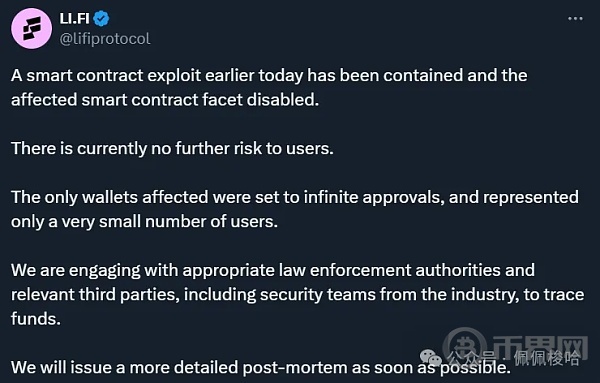Screen dimensions: 600x383
Task: Click the blue verified checkmark badge
Action: point(101,18)
